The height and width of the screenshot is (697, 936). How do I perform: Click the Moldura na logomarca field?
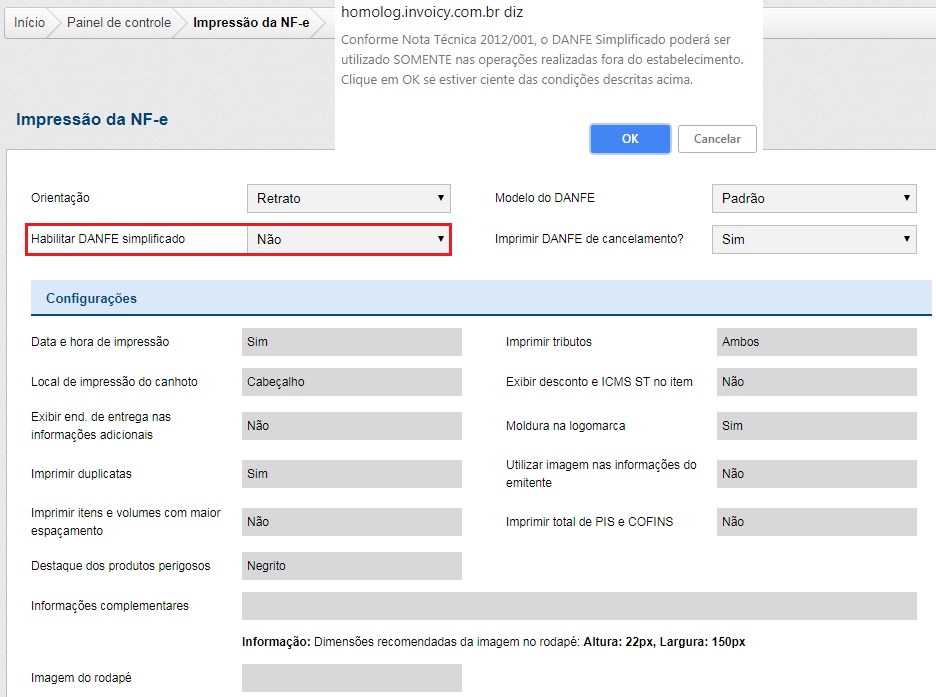(x=816, y=426)
